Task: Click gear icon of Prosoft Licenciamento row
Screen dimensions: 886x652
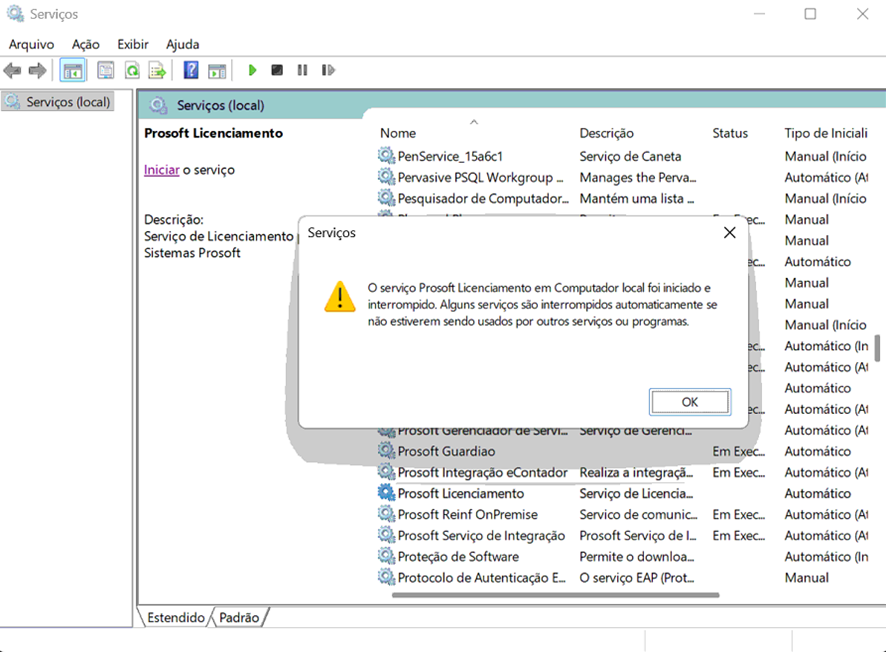Action: coord(386,493)
